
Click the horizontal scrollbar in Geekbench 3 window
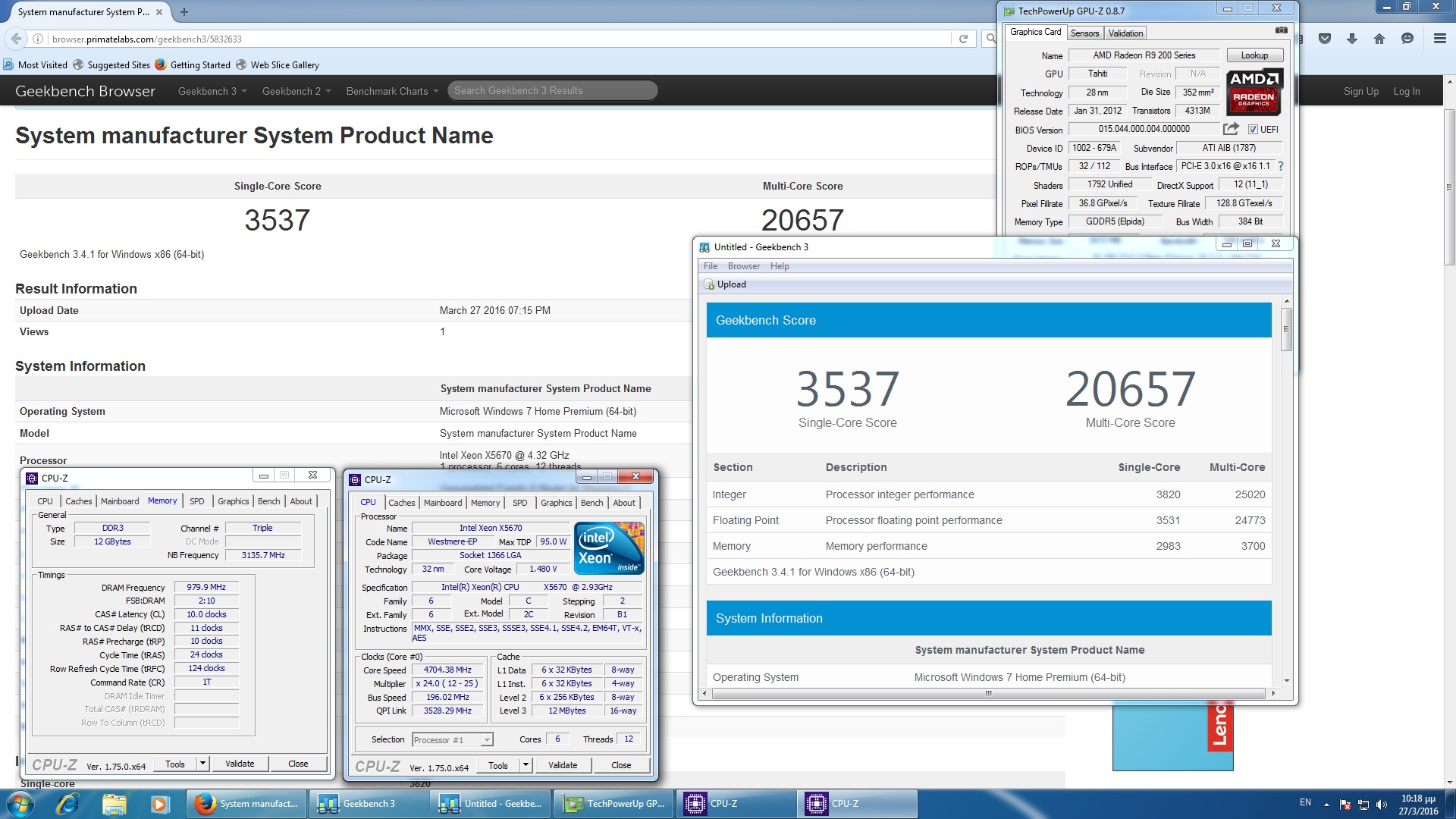pos(988,693)
